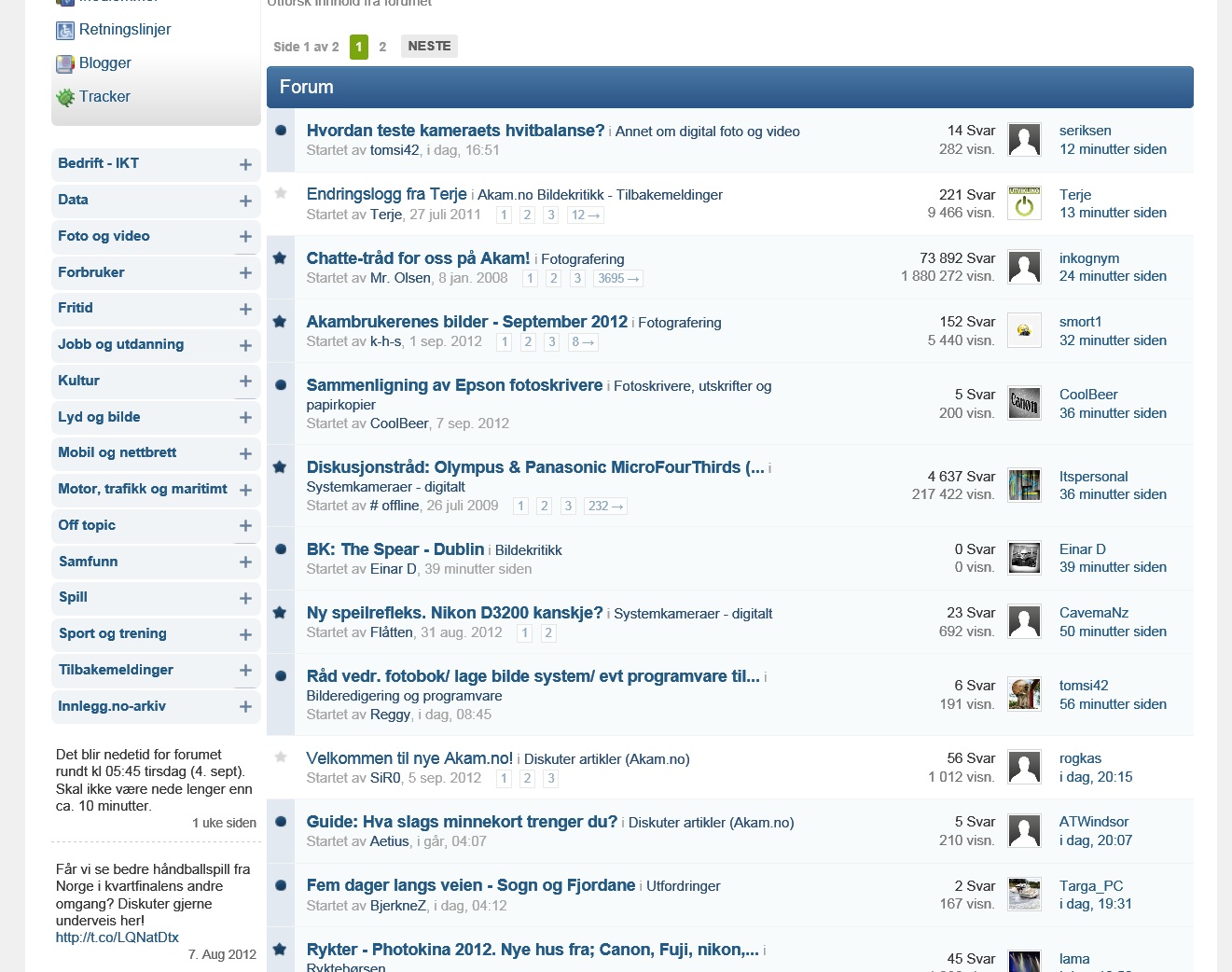View profile of user ATWindsor

1094,822
